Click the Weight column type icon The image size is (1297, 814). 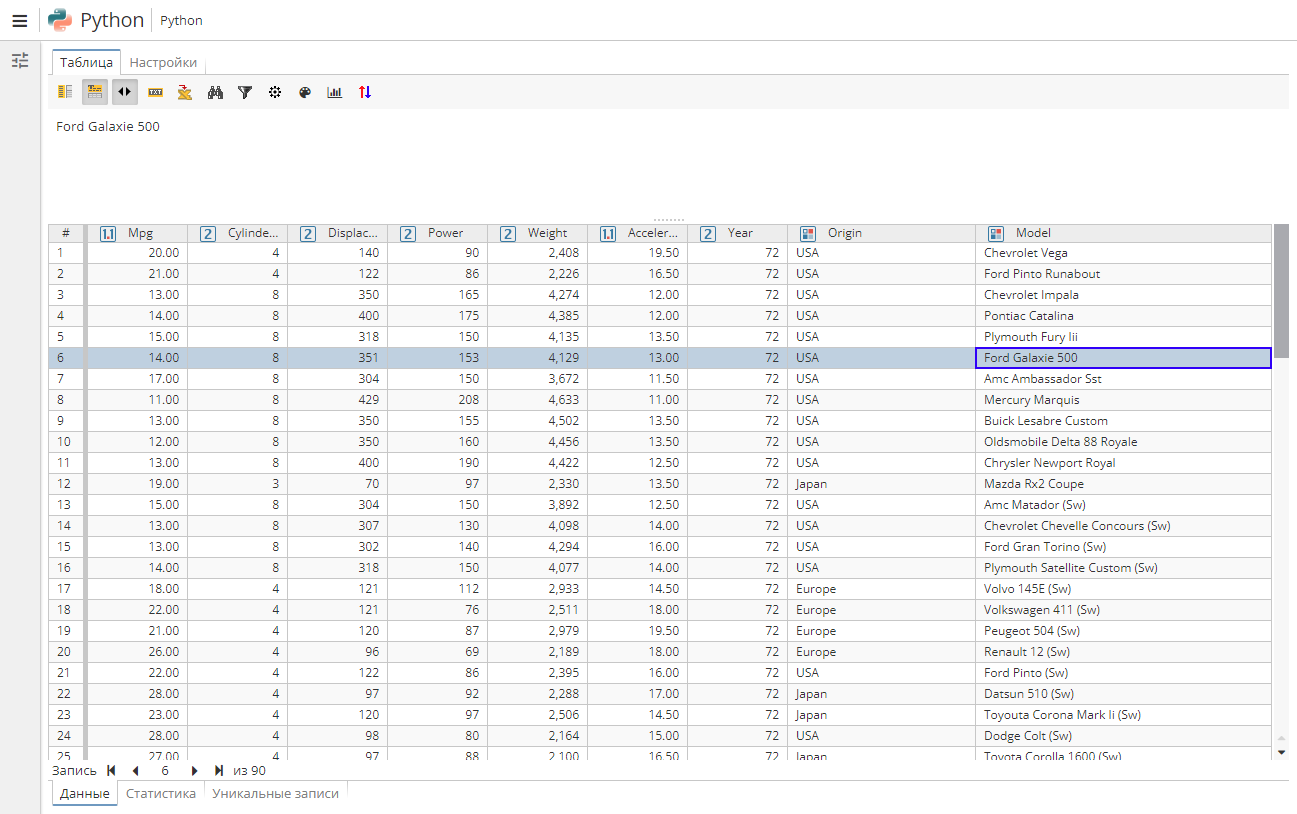click(508, 234)
